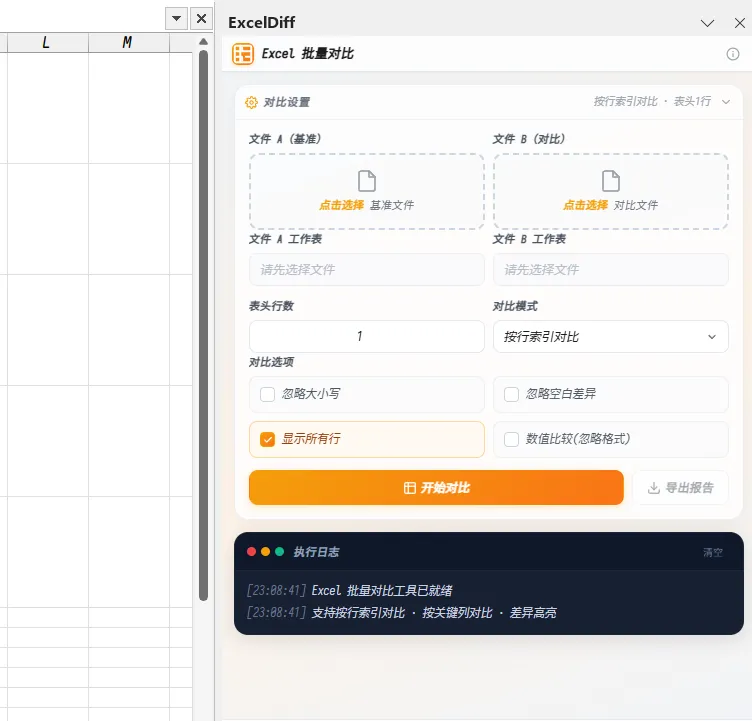752x721 pixels.
Task: Select column M header
Action: click(129, 43)
